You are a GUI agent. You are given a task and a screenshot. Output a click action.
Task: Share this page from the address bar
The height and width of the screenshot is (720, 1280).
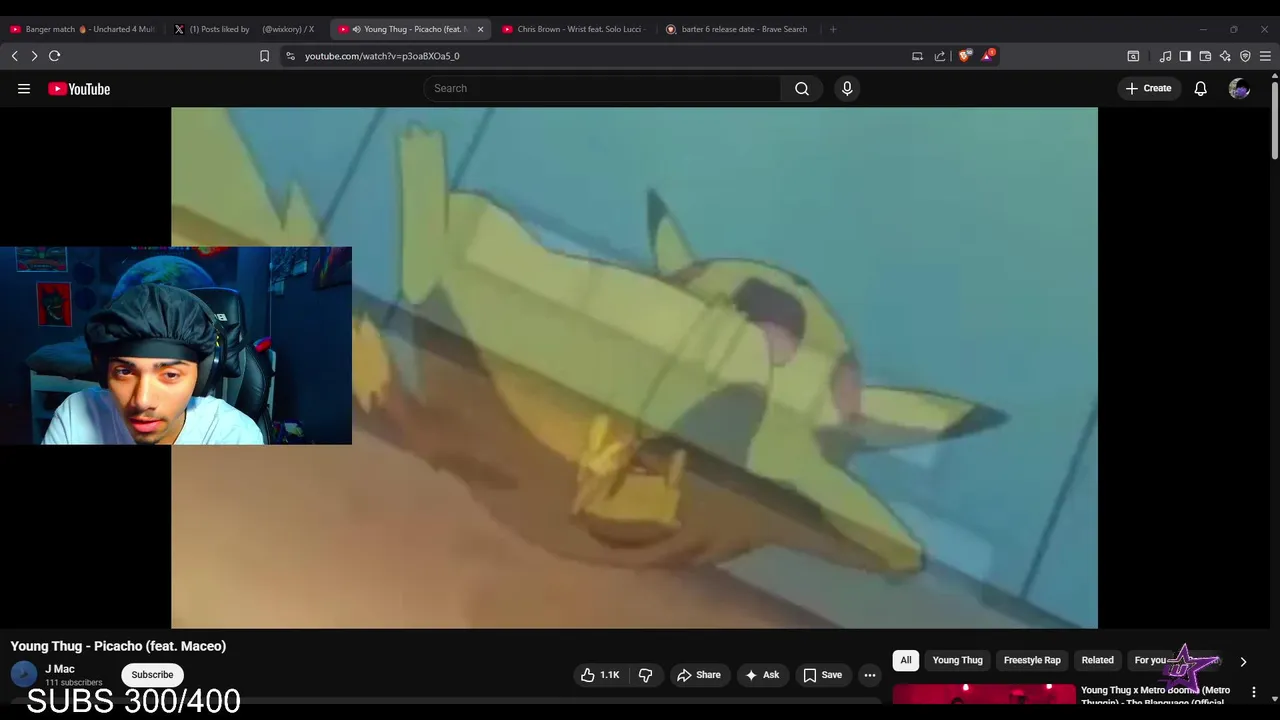pyautogui.click(x=940, y=56)
